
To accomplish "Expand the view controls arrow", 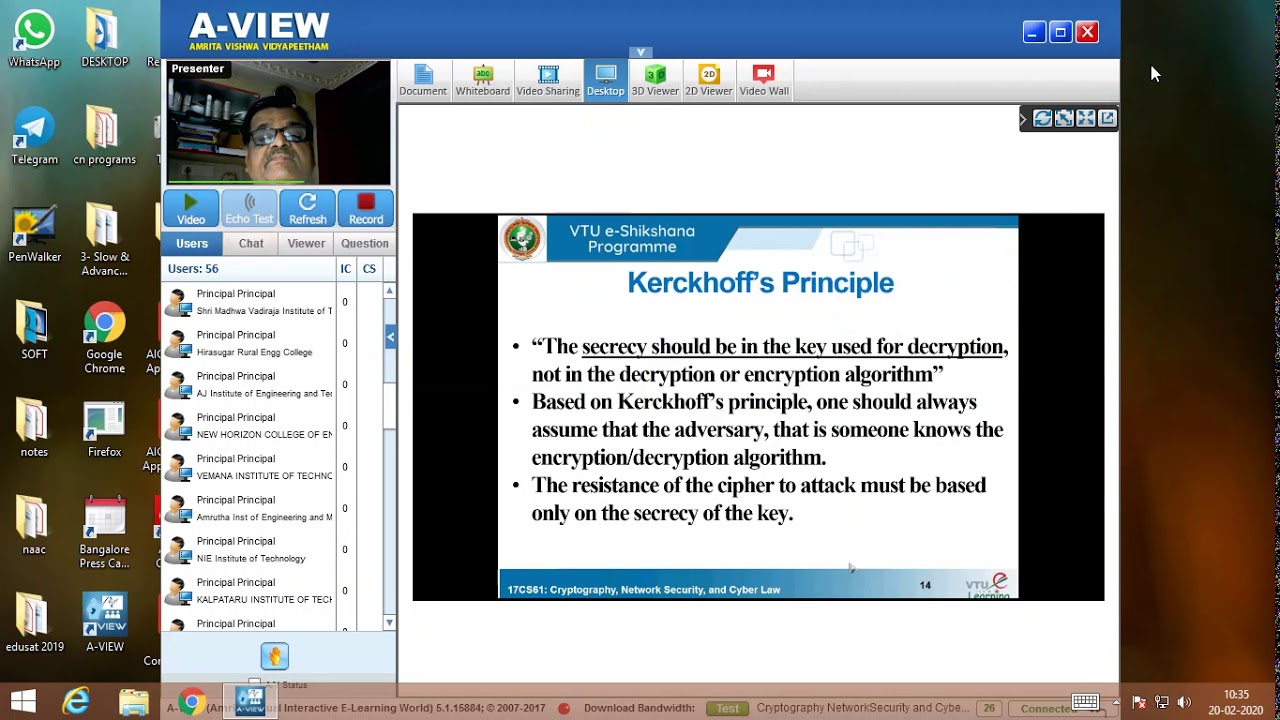I will pyautogui.click(x=1023, y=119).
